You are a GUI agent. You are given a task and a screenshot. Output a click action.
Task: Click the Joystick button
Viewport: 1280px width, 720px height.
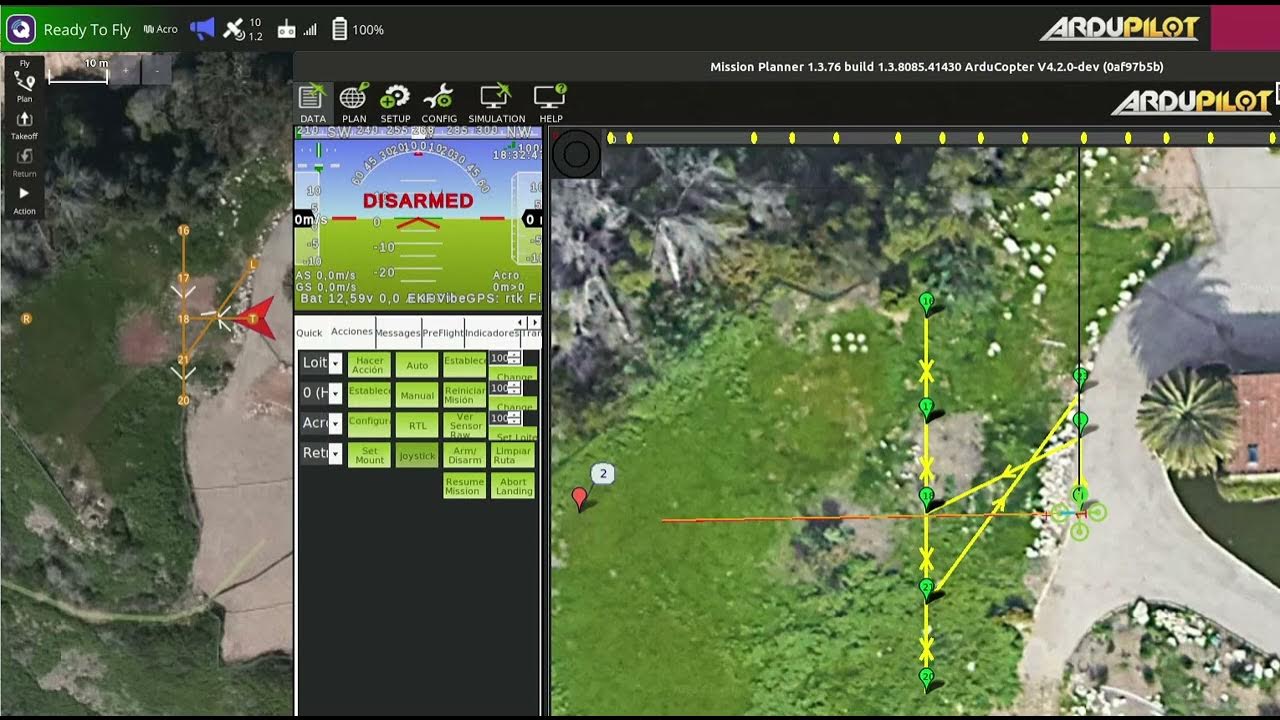(x=417, y=455)
